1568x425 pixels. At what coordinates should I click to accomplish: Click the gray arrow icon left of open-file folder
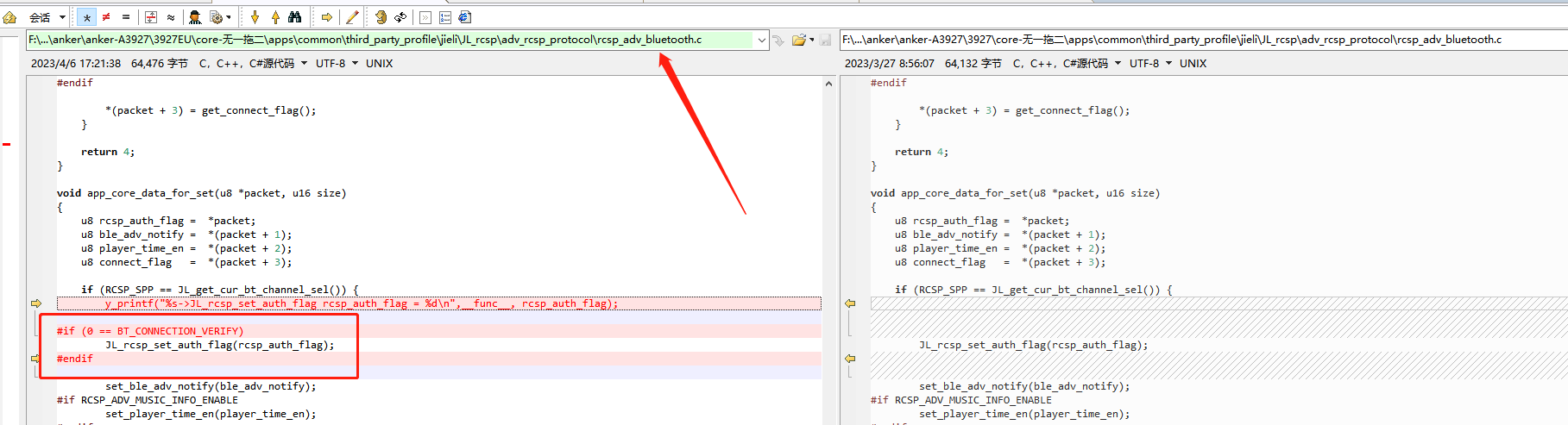click(x=778, y=40)
